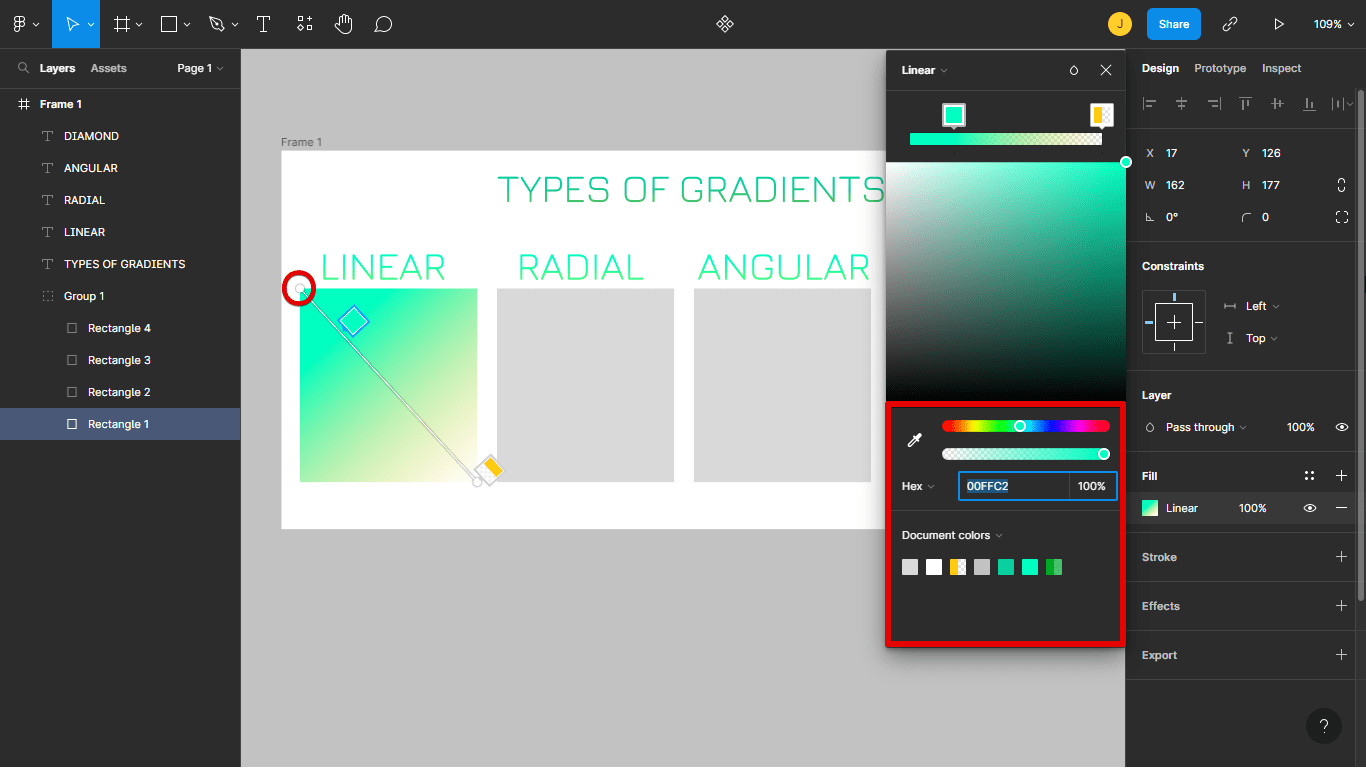The width and height of the screenshot is (1366, 768).
Task: Click the align horizontal centers icon
Action: click(x=1181, y=103)
